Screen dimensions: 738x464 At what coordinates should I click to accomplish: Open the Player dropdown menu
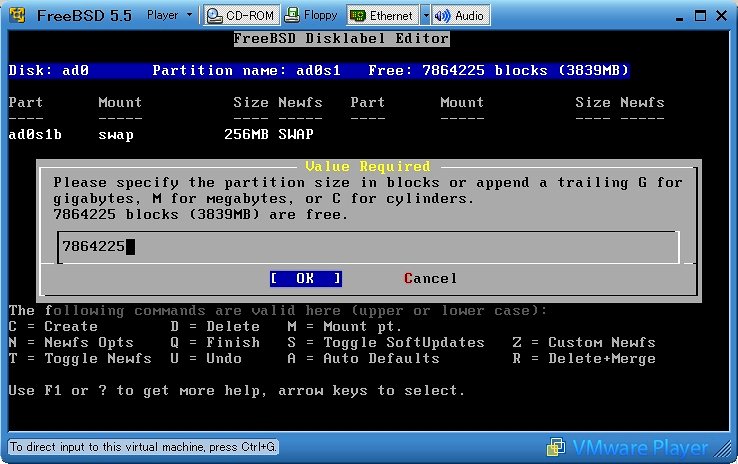[168, 15]
